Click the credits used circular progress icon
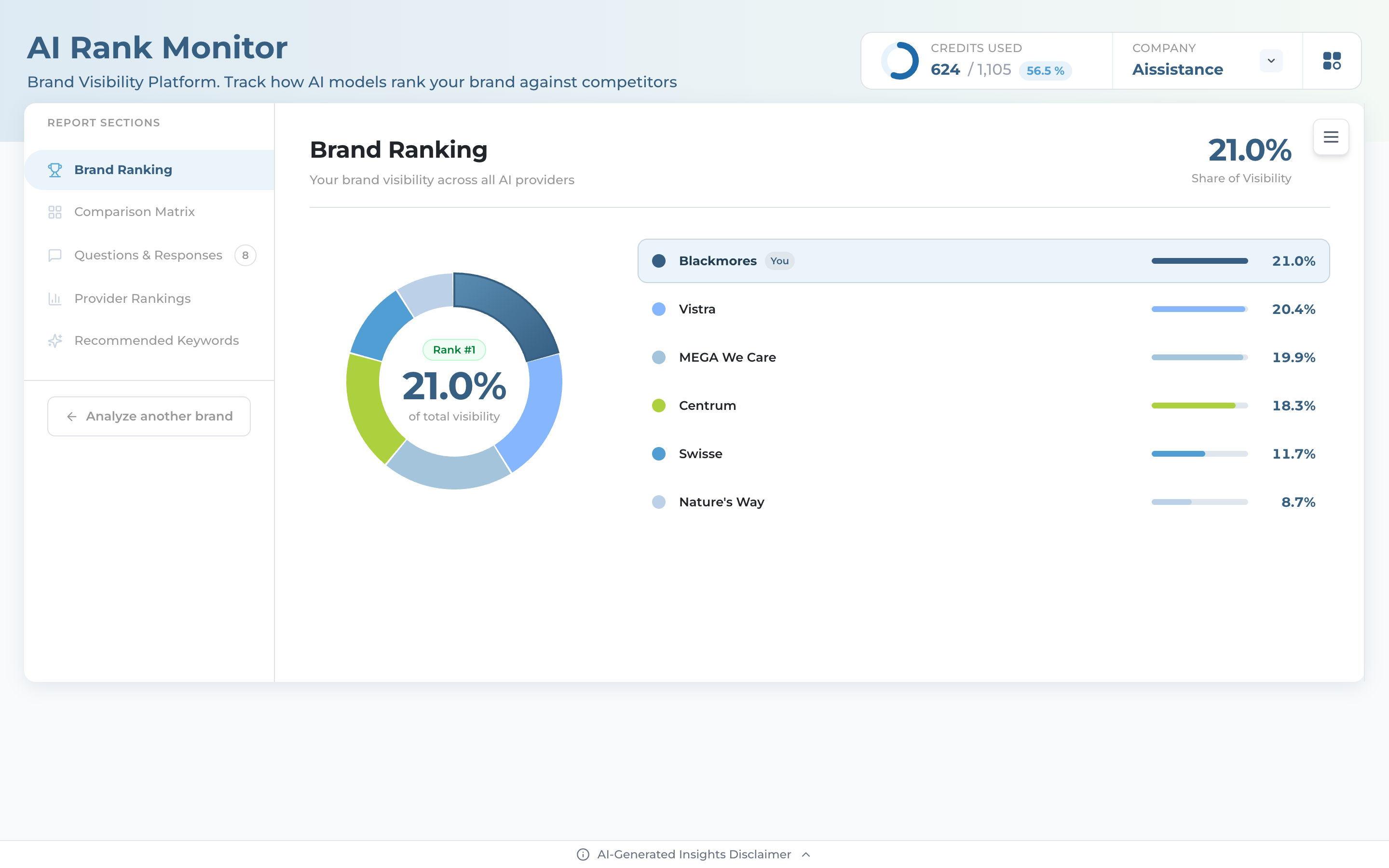 point(900,61)
